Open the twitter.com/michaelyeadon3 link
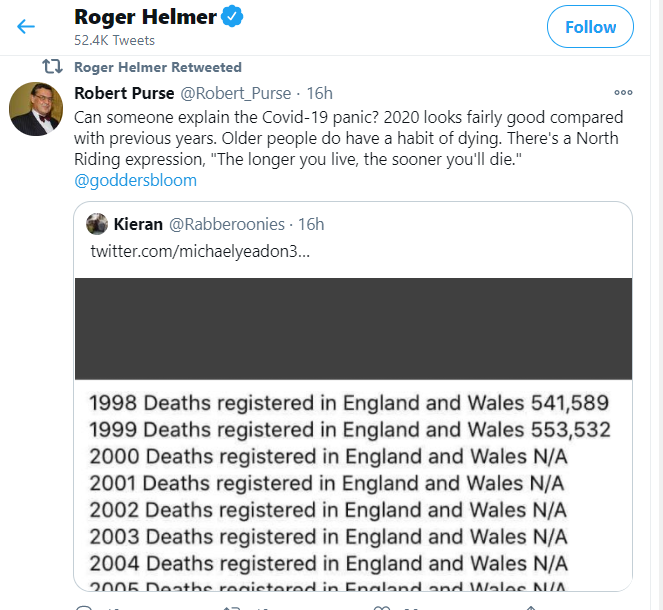663x610 pixels. (200, 249)
